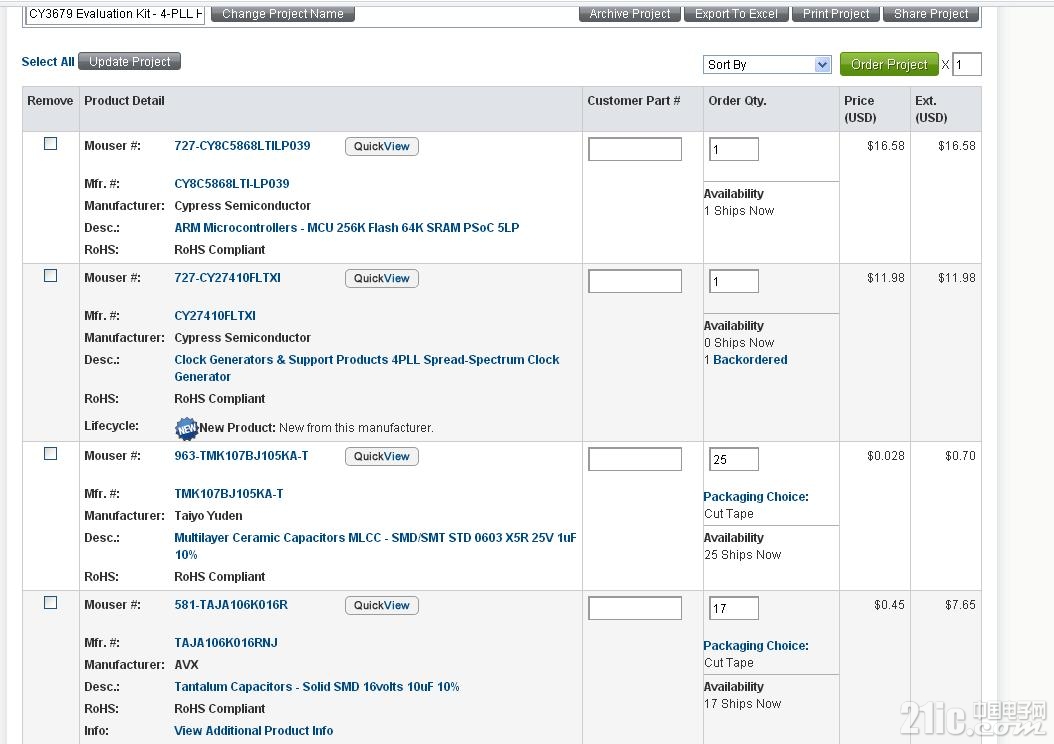Click the 1 Backordered link
This screenshot has height=744, width=1054.
tap(745, 360)
